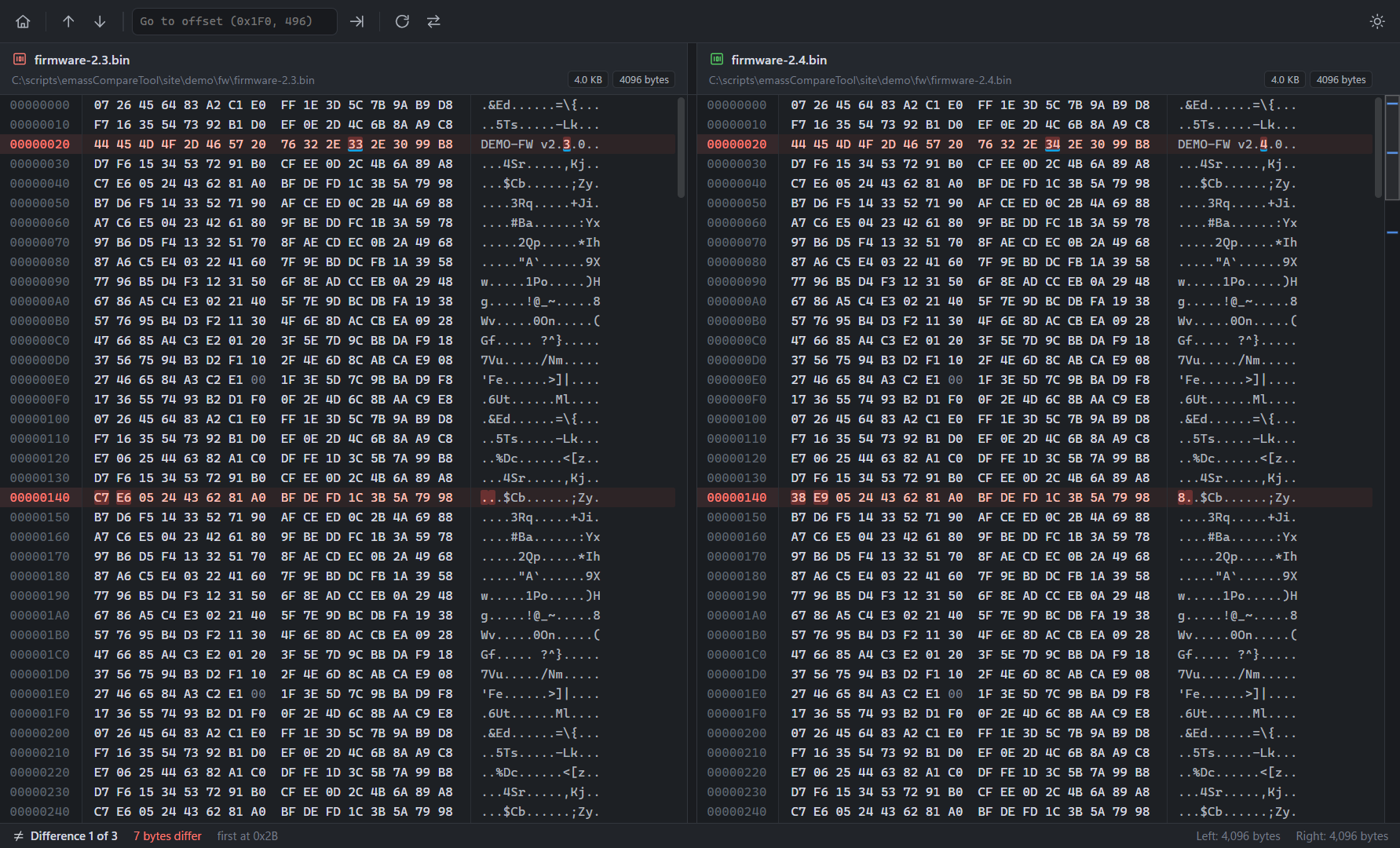Click the reload/refresh icon
The image size is (1400, 848).
point(402,21)
